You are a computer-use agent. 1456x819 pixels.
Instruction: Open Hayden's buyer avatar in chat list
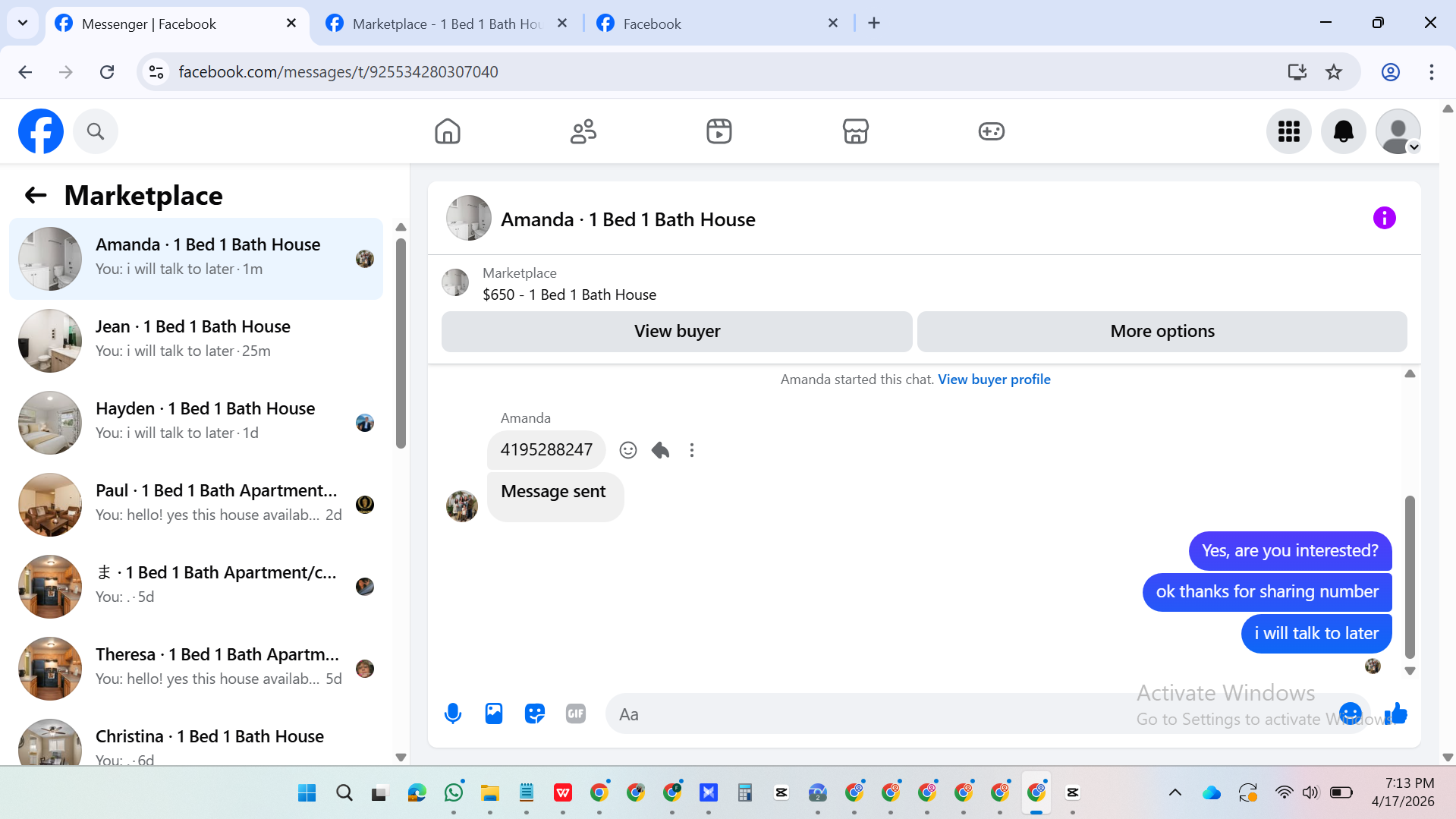(x=365, y=423)
